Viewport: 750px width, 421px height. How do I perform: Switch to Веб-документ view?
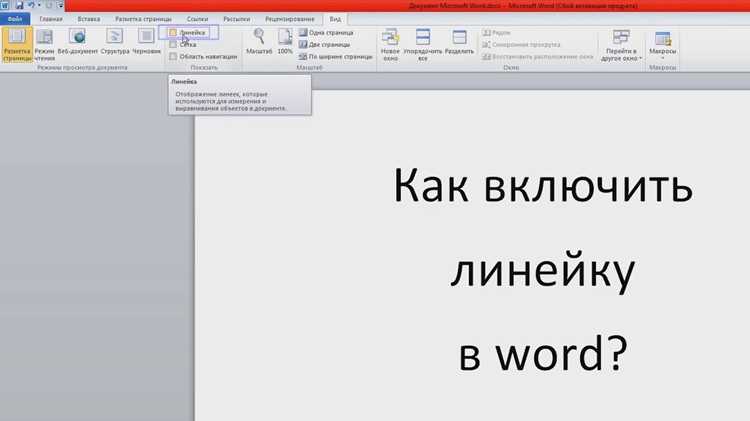77,42
